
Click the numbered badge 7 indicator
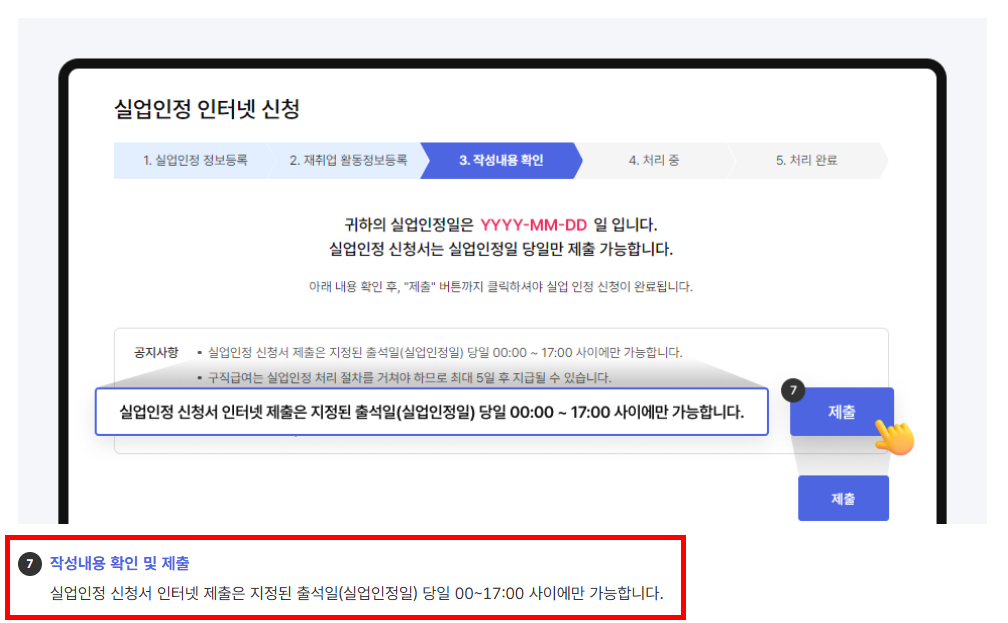(792, 391)
